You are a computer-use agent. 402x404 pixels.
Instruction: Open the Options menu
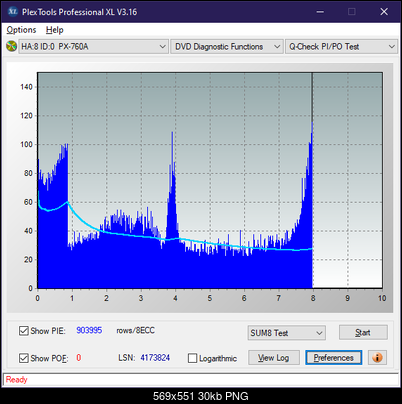(x=21, y=30)
